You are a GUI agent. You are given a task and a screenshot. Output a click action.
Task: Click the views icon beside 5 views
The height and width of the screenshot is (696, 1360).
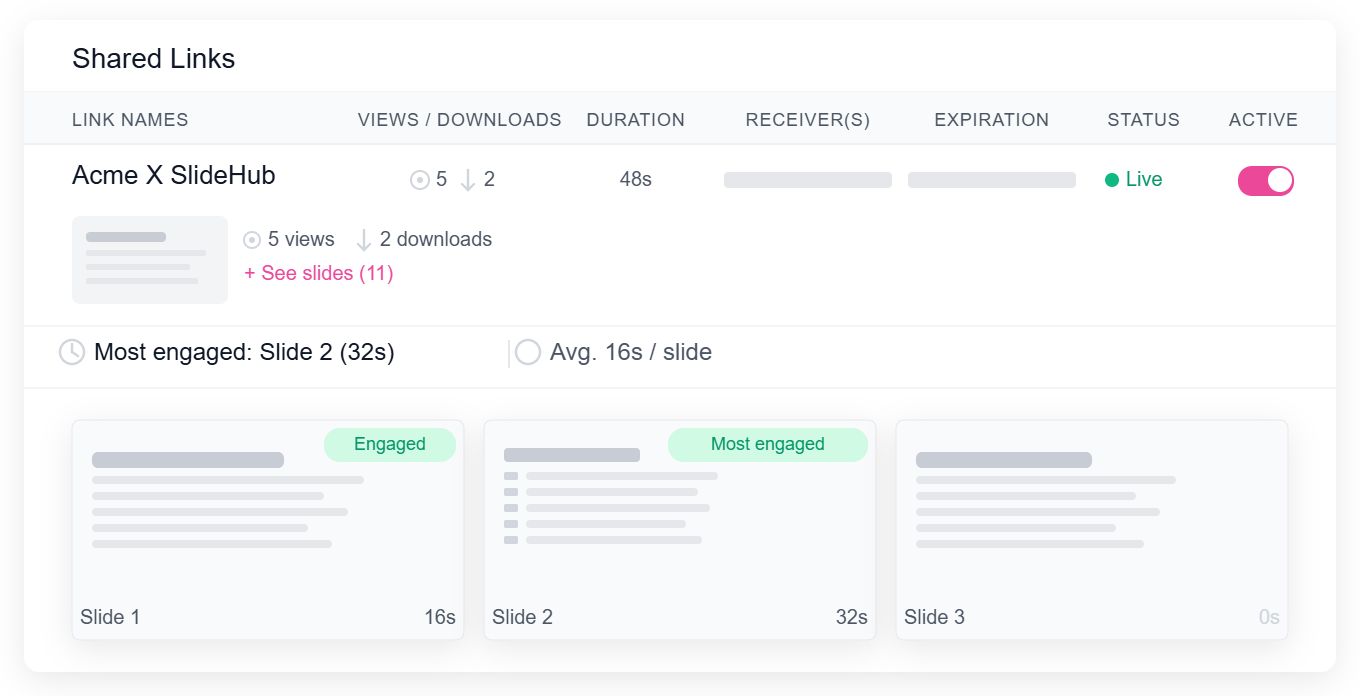(x=252, y=240)
